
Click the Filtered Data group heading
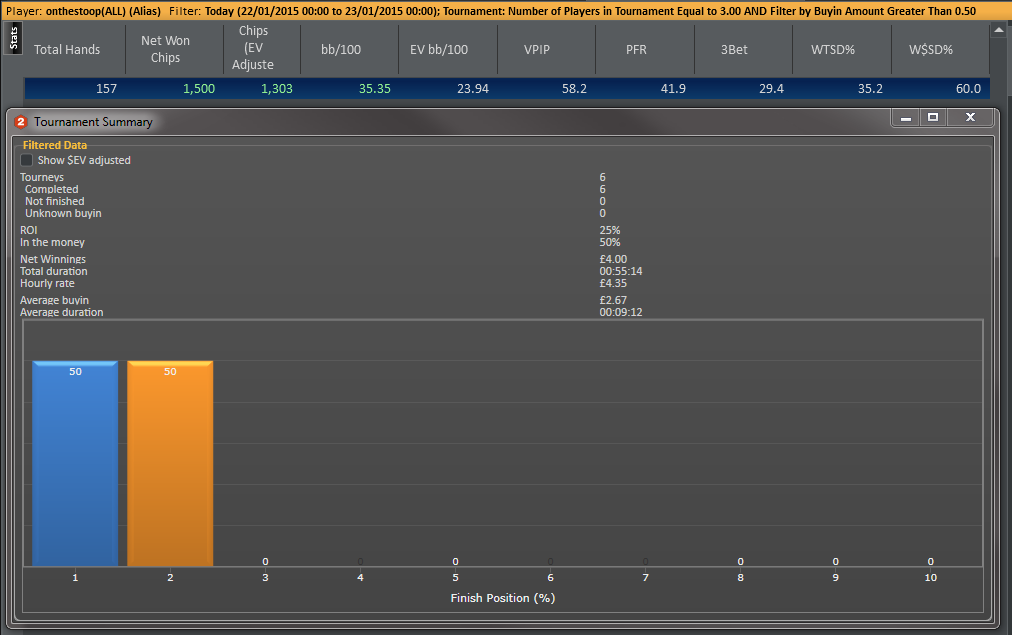tap(55, 145)
